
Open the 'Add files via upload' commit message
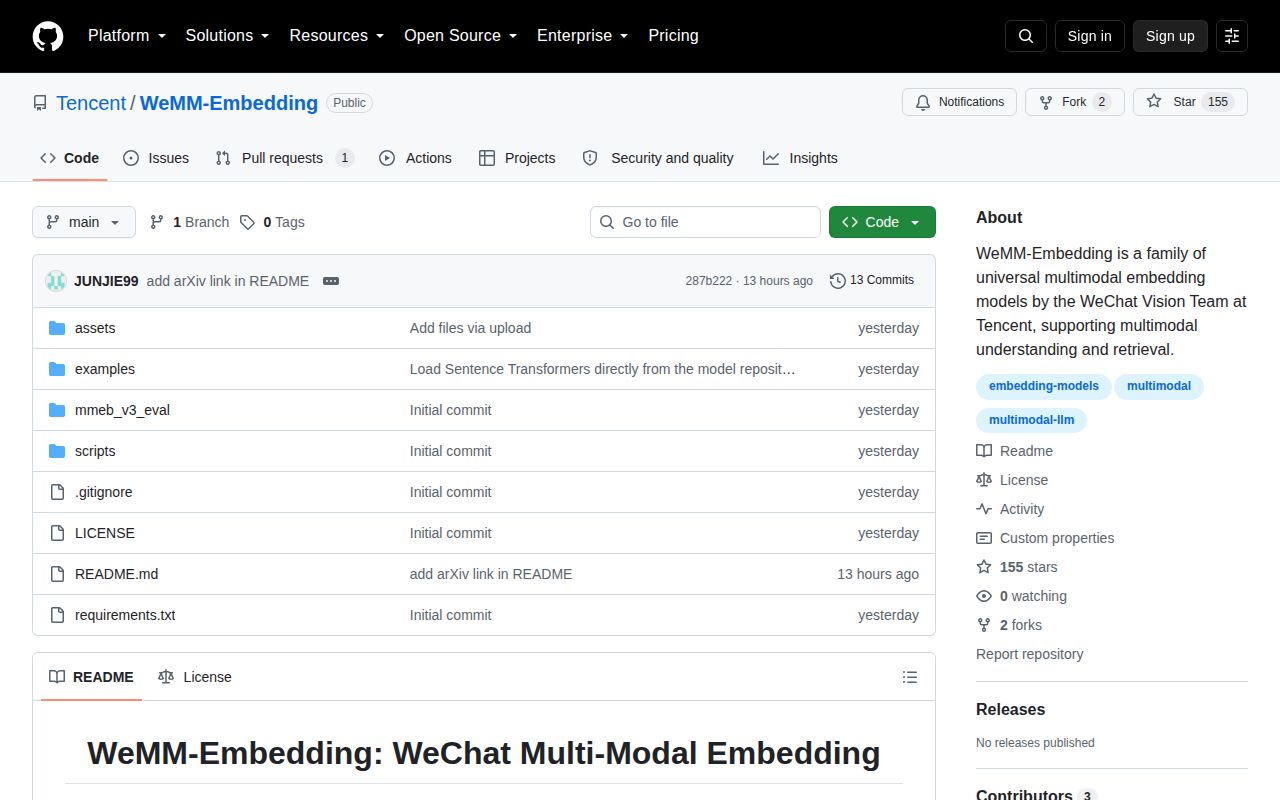(470, 328)
